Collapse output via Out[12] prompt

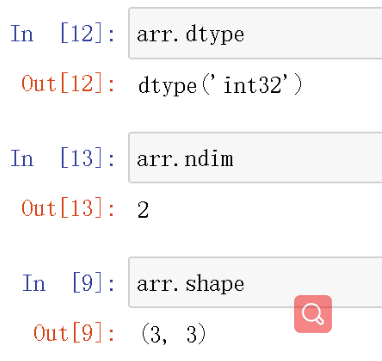pos(68,84)
